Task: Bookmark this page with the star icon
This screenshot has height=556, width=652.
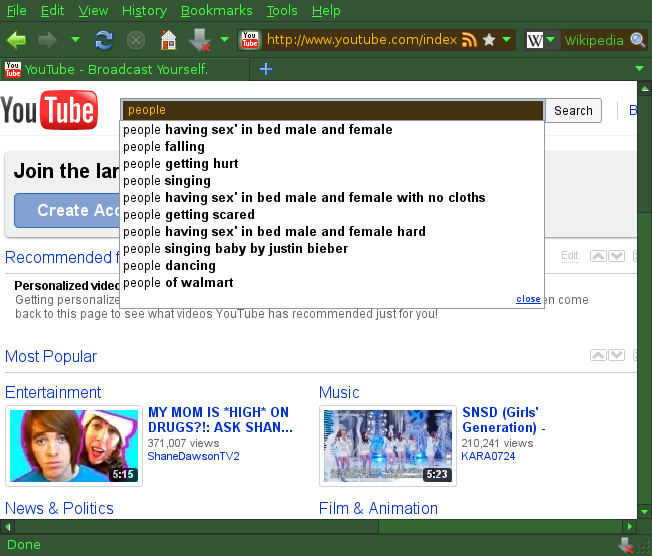Action: 489,40
